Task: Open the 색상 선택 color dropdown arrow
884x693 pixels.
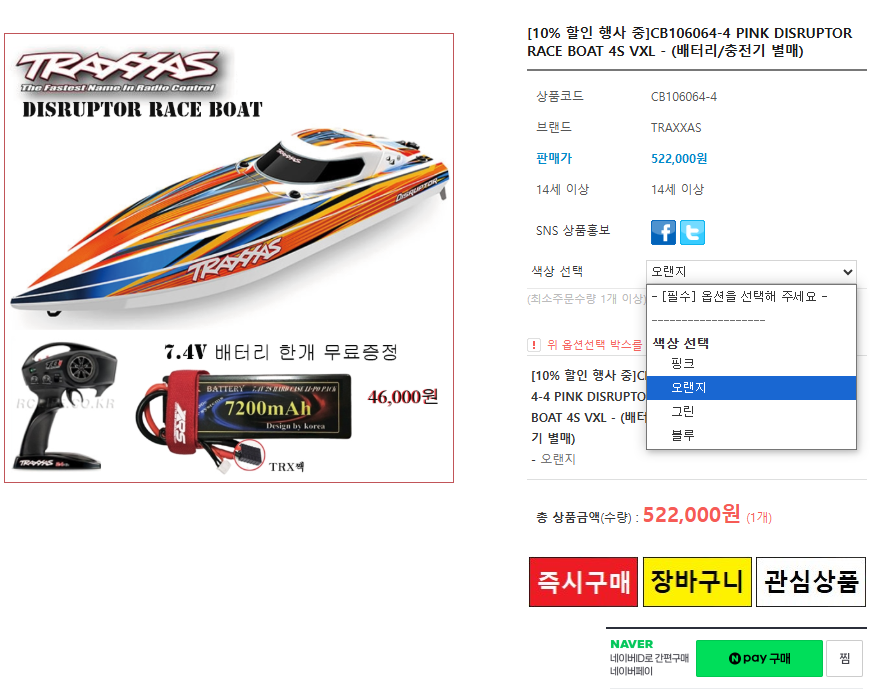Action: (x=847, y=272)
